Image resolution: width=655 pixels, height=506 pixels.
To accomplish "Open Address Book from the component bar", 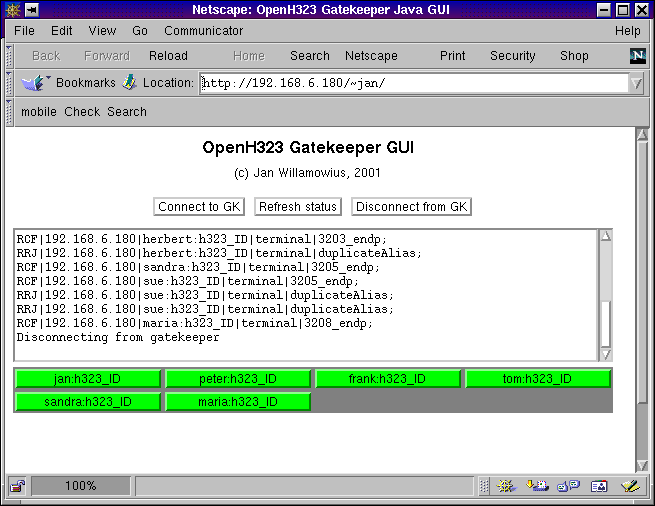I will (x=599, y=486).
